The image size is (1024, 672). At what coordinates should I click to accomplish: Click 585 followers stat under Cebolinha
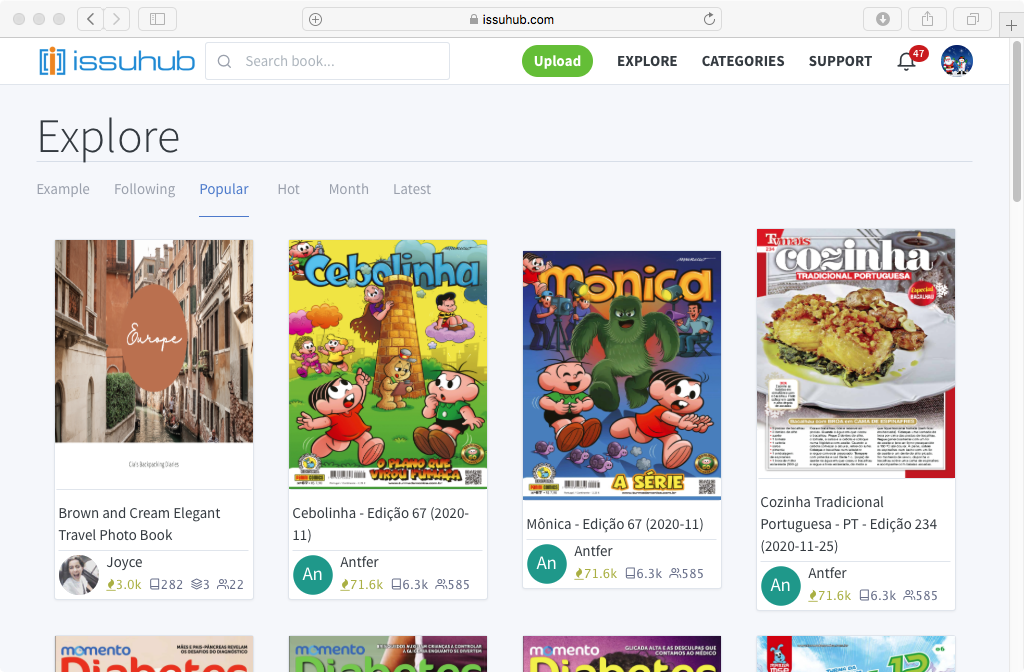click(x=453, y=584)
